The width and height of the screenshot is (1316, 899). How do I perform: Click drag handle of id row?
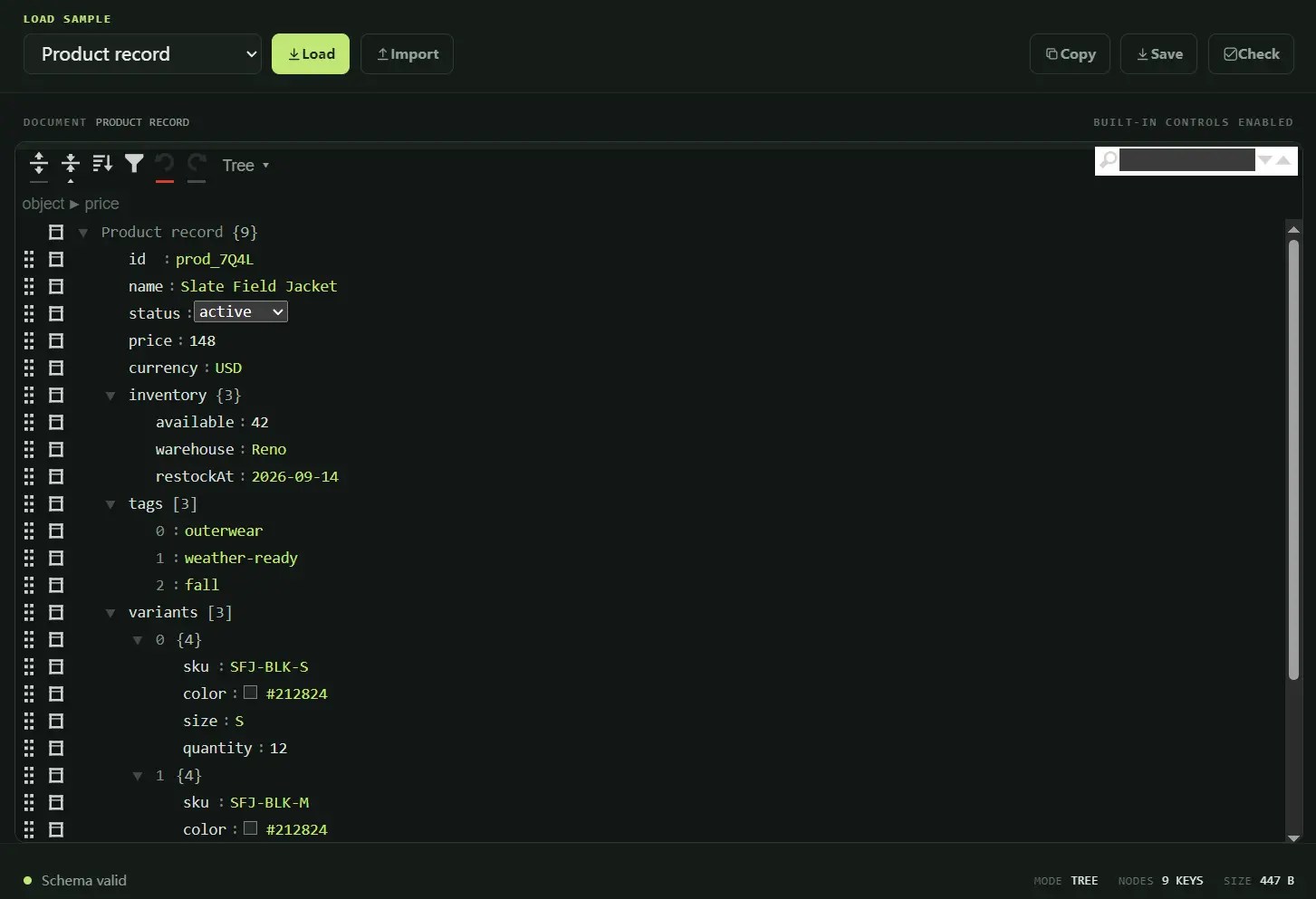pyautogui.click(x=29, y=259)
